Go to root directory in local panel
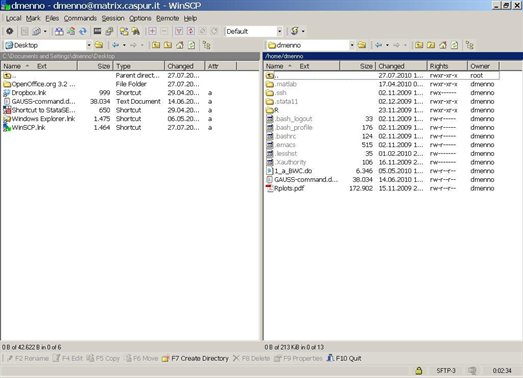Screen dimensions: 523x378 (x=168, y=45)
